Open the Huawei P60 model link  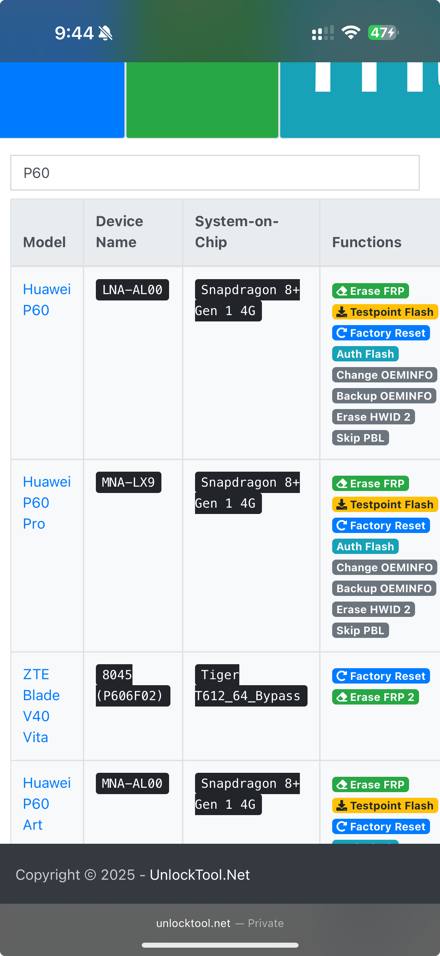click(x=47, y=299)
